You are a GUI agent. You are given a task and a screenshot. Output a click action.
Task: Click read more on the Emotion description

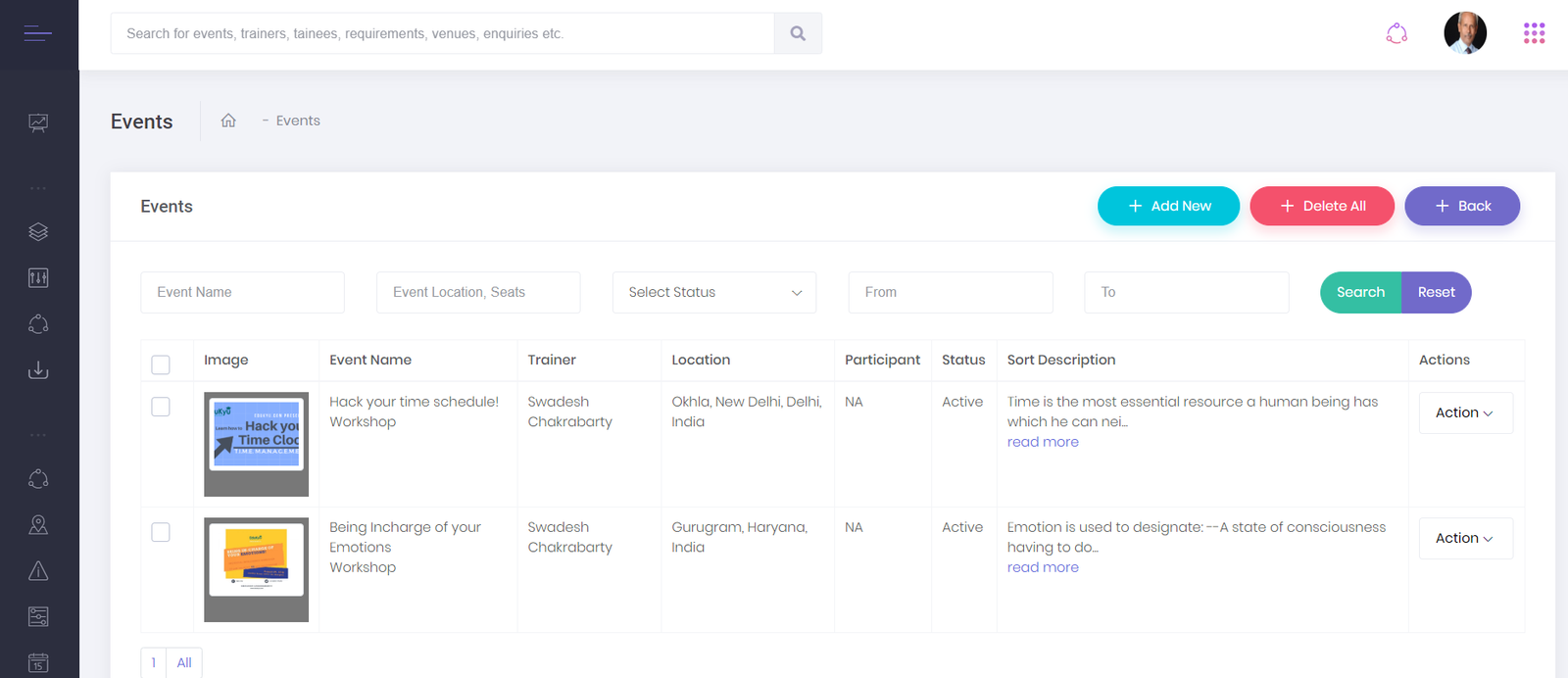click(x=1043, y=567)
